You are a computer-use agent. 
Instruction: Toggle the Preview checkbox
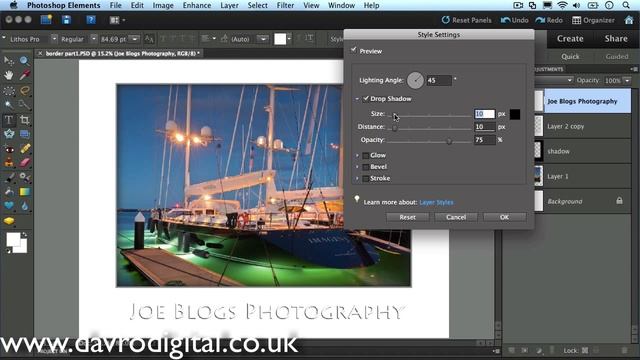pos(353,51)
